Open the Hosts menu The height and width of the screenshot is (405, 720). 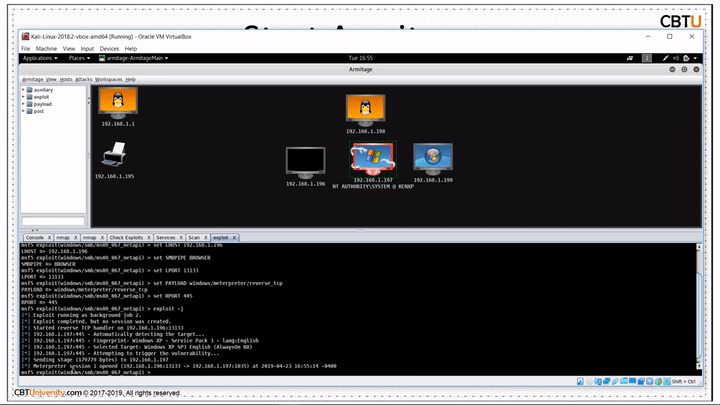[x=66, y=79]
